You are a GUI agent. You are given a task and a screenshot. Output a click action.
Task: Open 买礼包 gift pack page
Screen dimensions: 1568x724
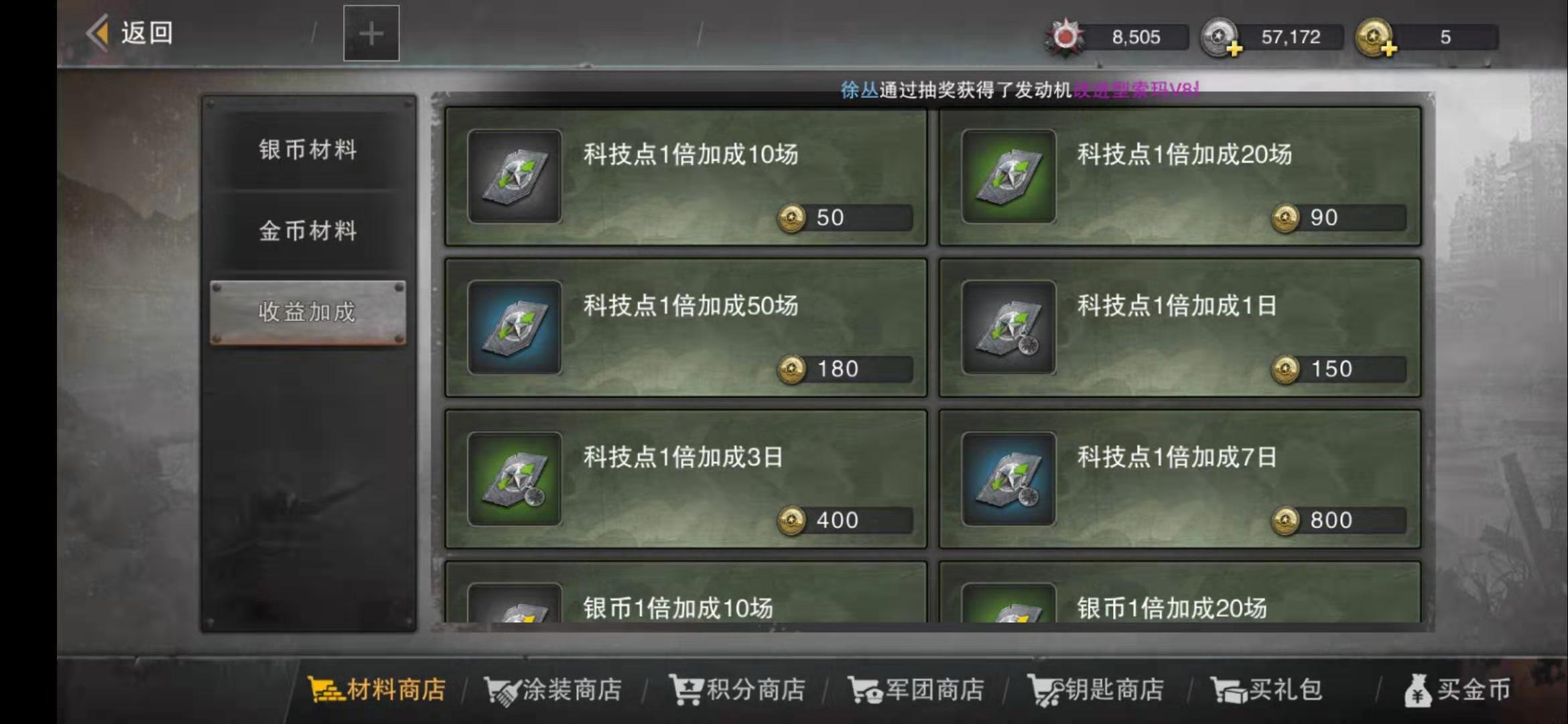coord(1266,690)
